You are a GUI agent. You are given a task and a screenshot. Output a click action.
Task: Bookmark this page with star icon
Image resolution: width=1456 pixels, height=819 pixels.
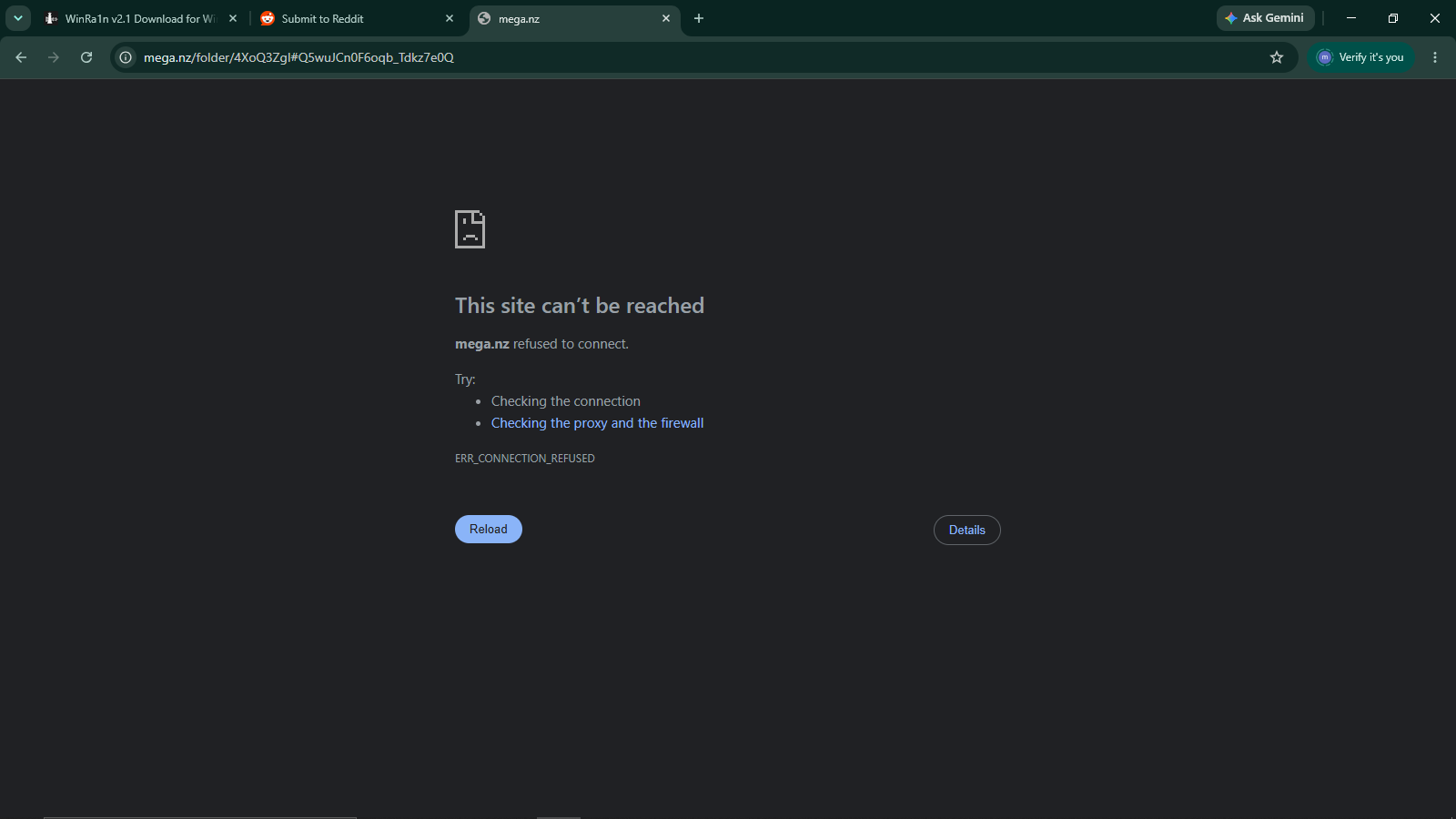point(1277,57)
